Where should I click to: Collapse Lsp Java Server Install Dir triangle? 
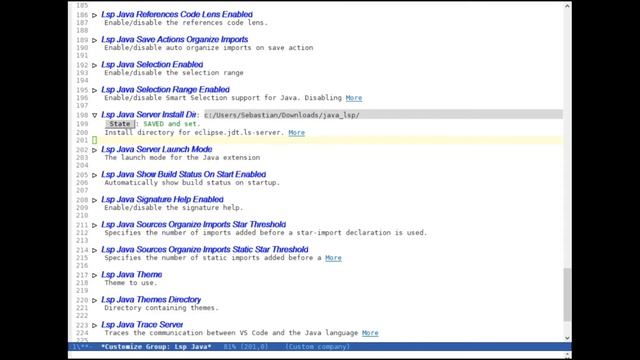click(94, 116)
